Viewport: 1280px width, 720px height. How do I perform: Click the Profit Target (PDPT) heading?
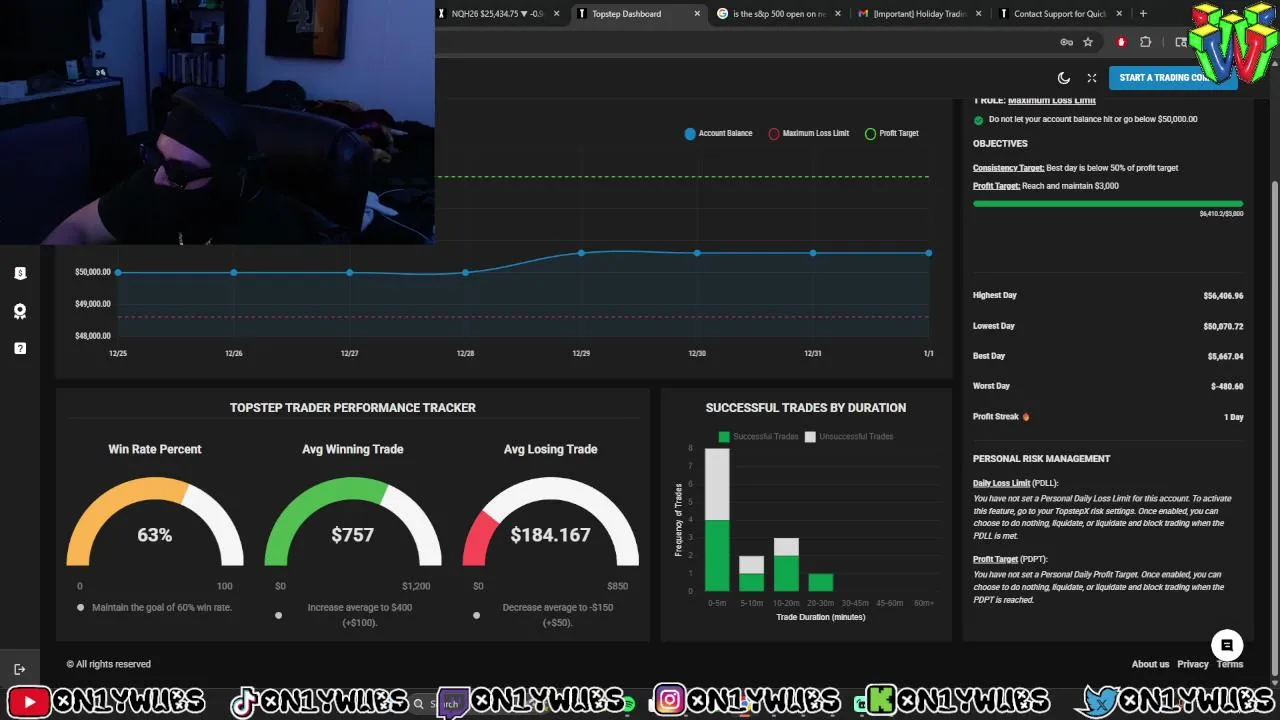point(1010,560)
